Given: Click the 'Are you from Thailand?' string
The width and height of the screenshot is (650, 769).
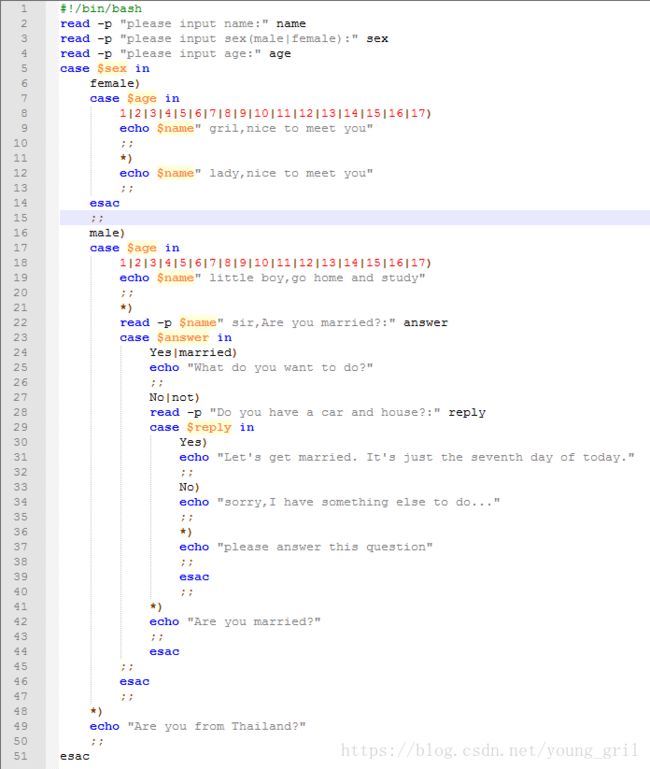Looking at the screenshot, I should [x=217, y=726].
